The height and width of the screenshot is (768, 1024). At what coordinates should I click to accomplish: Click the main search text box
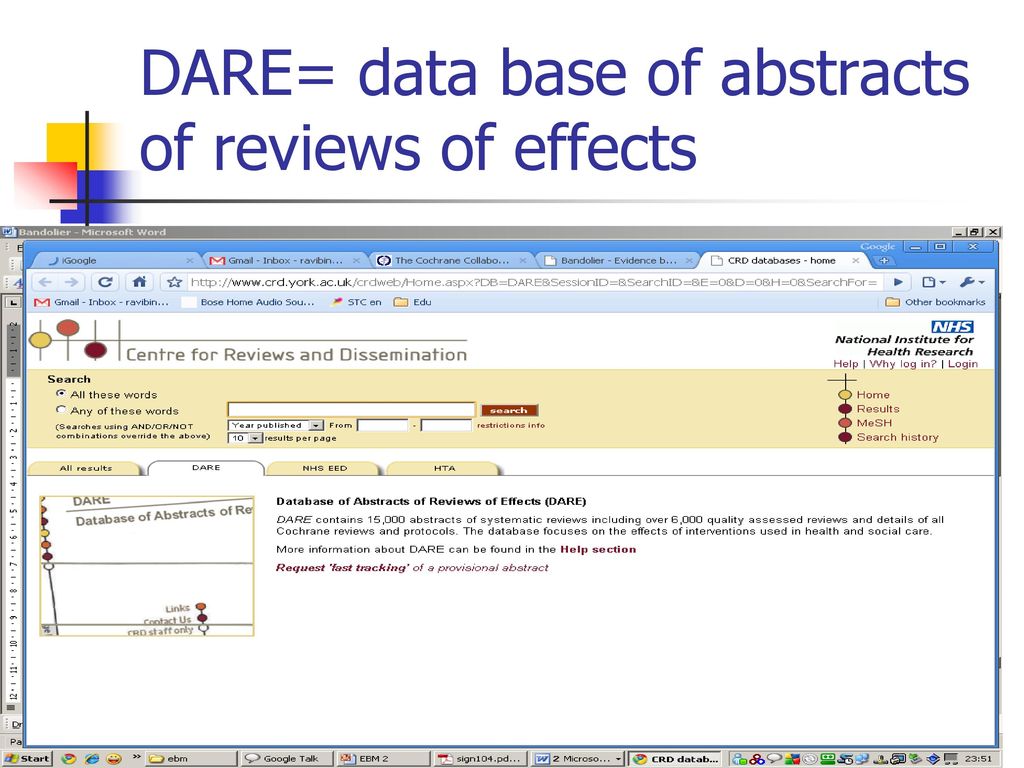click(x=351, y=409)
